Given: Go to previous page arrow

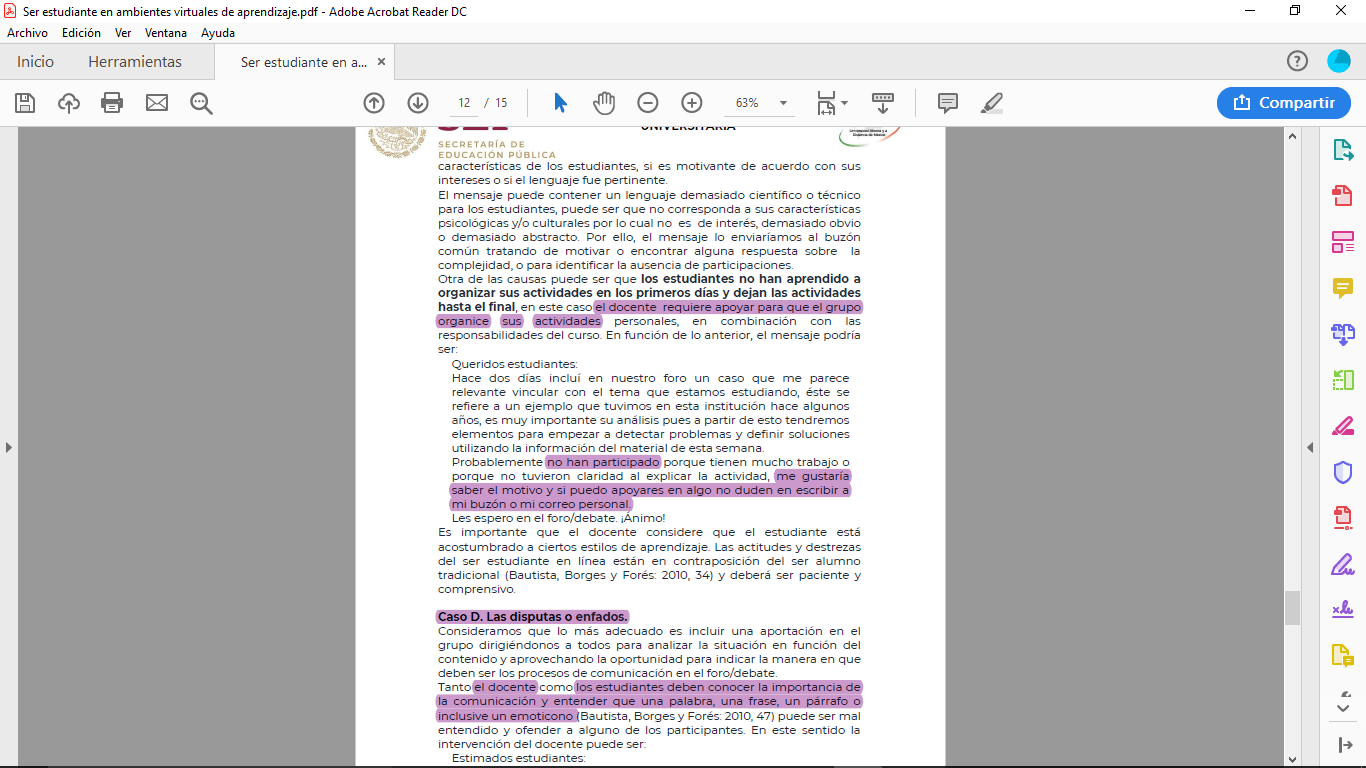Looking at the screenshot, I should click(374, 103).
